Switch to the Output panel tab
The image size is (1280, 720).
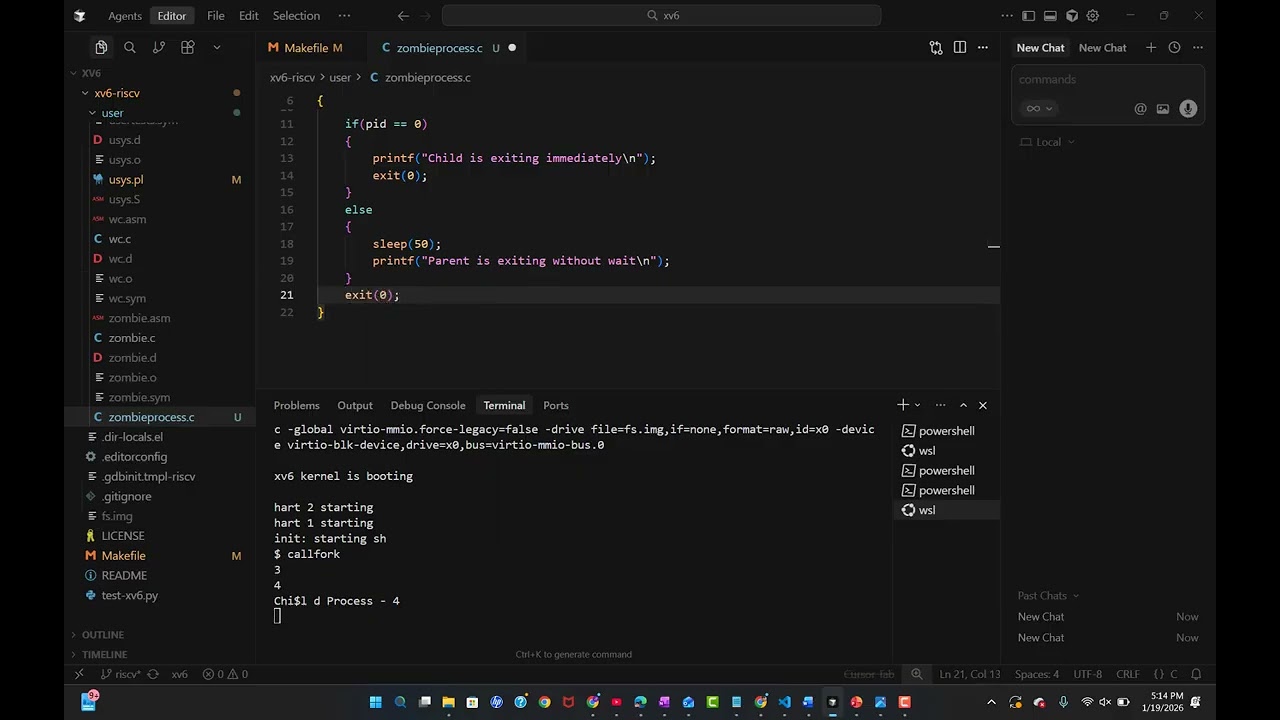[355, 405]
